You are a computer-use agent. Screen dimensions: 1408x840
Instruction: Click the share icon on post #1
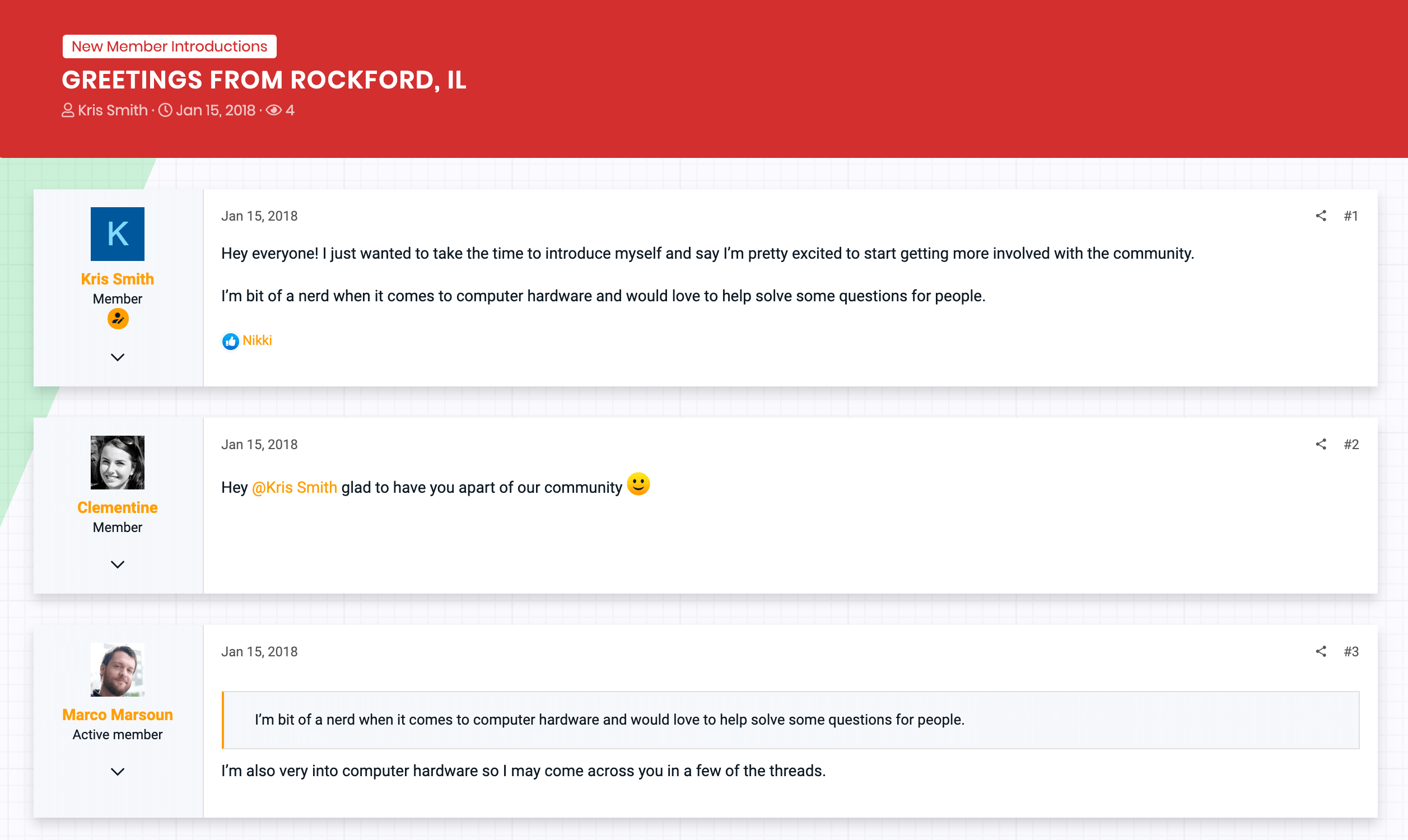(x=1320, y=216)
